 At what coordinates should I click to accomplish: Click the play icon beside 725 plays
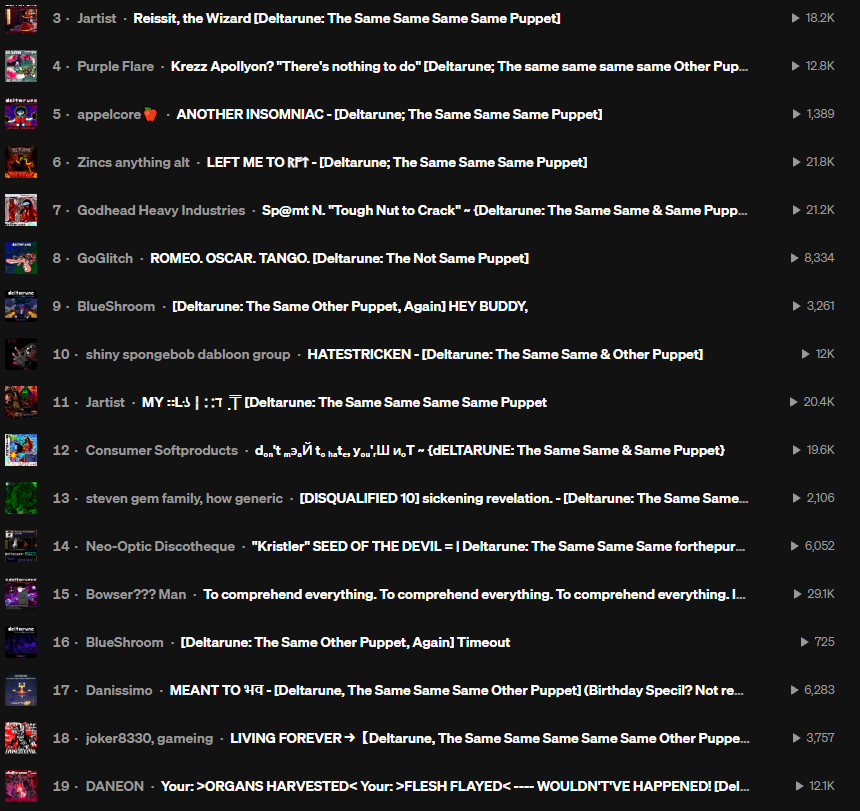point(805,642)
